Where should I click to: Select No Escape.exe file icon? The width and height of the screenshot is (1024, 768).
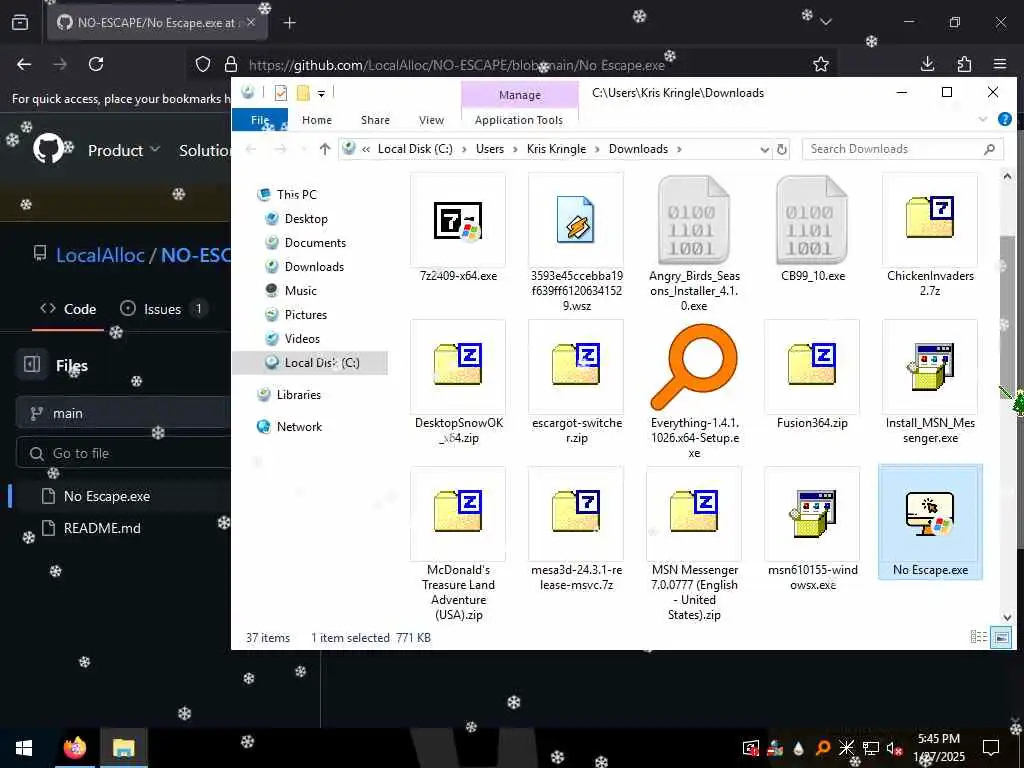929,513
